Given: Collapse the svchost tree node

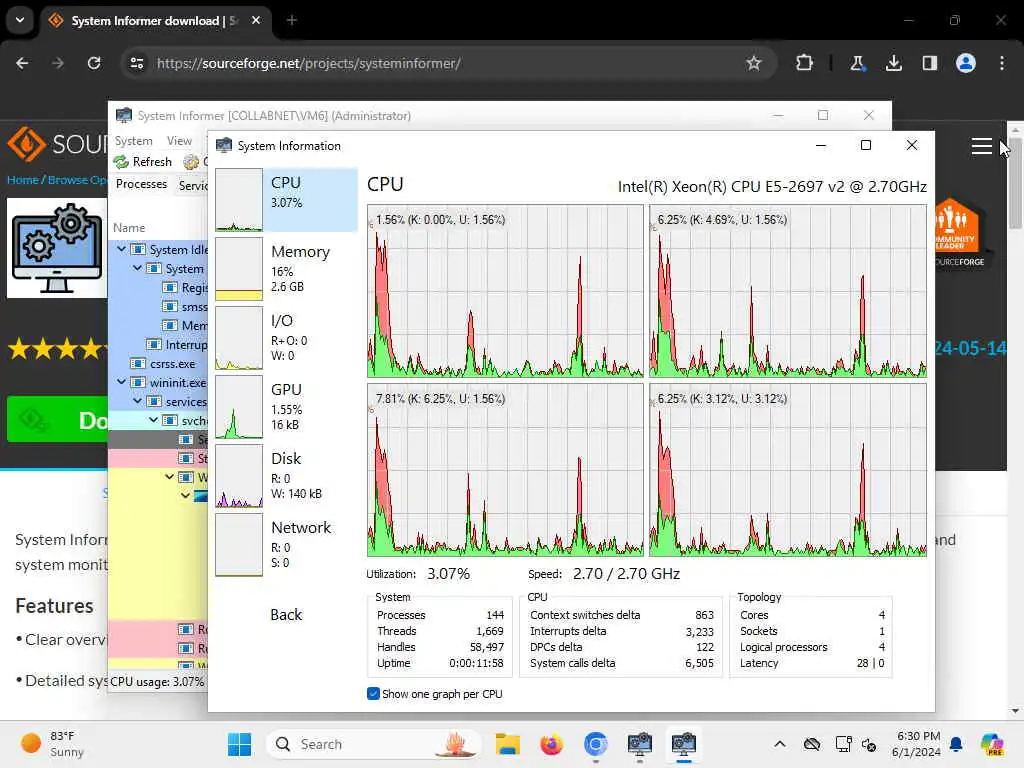Looking at the screenshot, I should 153,419.
